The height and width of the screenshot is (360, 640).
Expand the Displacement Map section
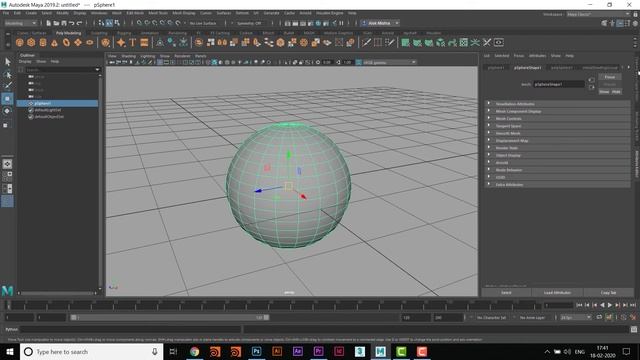tap(558, 141)
